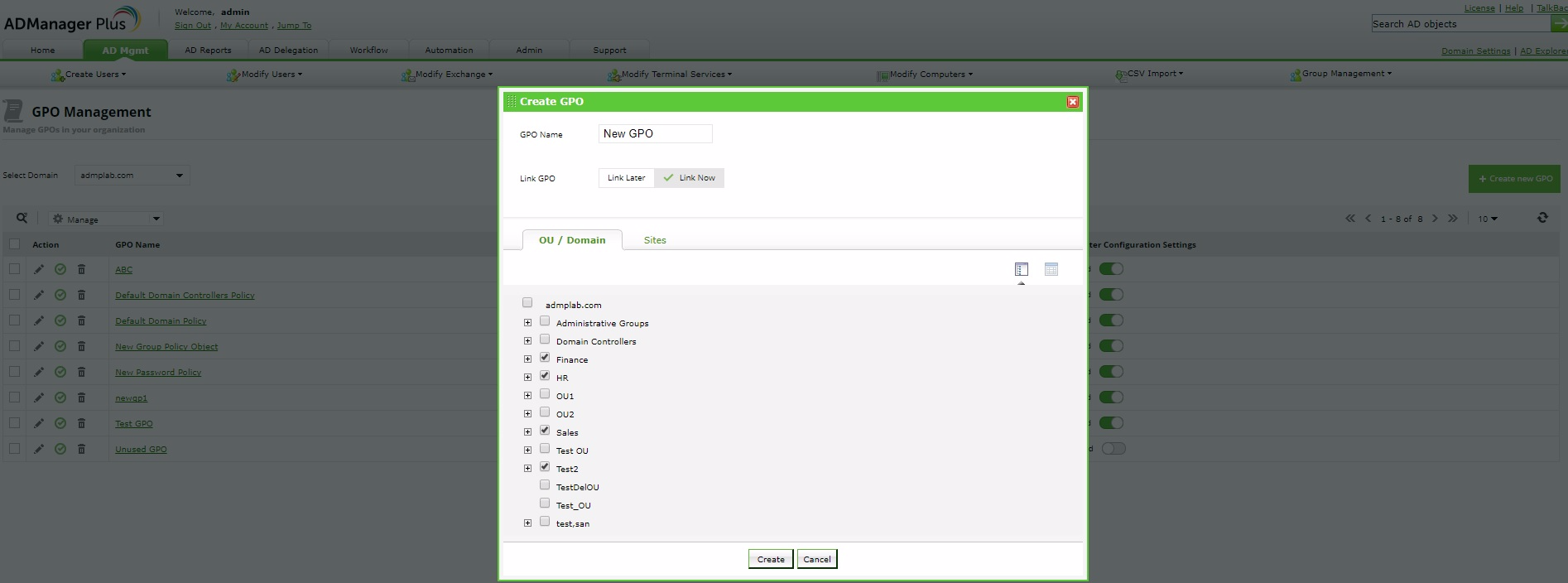
Task: Switch to the Sites tab
Action: tap(655, 240)
